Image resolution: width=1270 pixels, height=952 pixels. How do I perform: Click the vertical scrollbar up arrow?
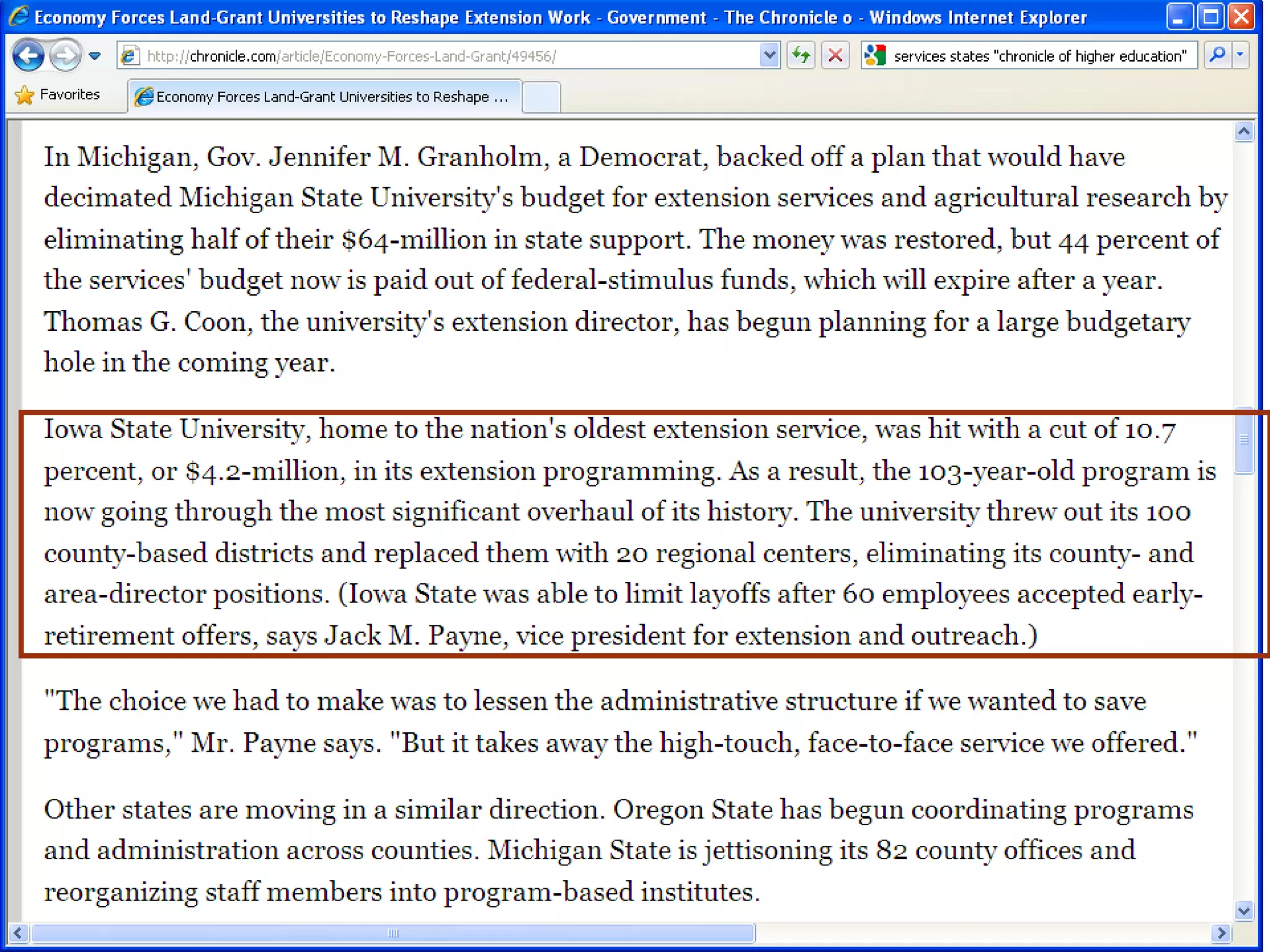[x=1243, y=131]
